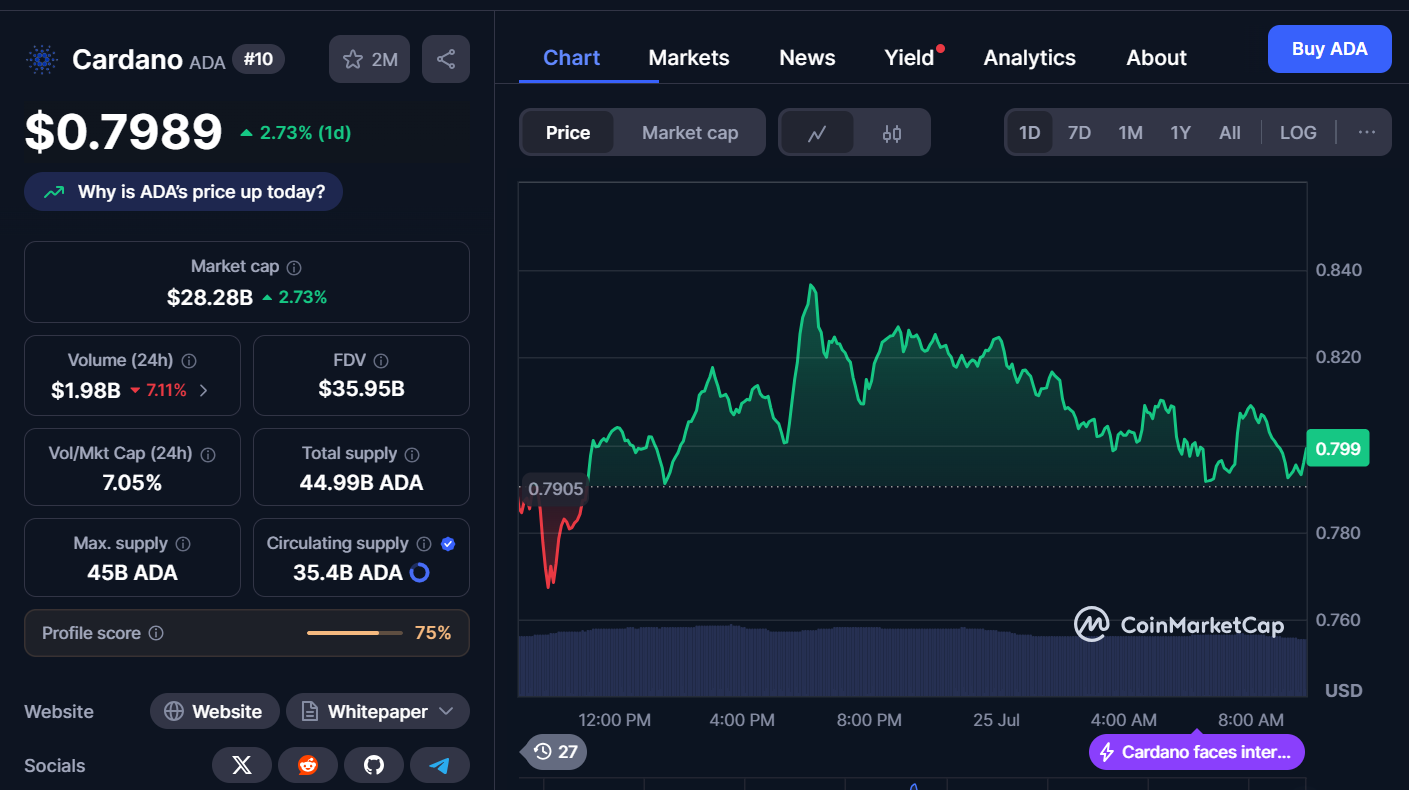This screenshot has width=1409, height=790.
Task: Click info icon next to Circulating supply
Action: [424, 544]
